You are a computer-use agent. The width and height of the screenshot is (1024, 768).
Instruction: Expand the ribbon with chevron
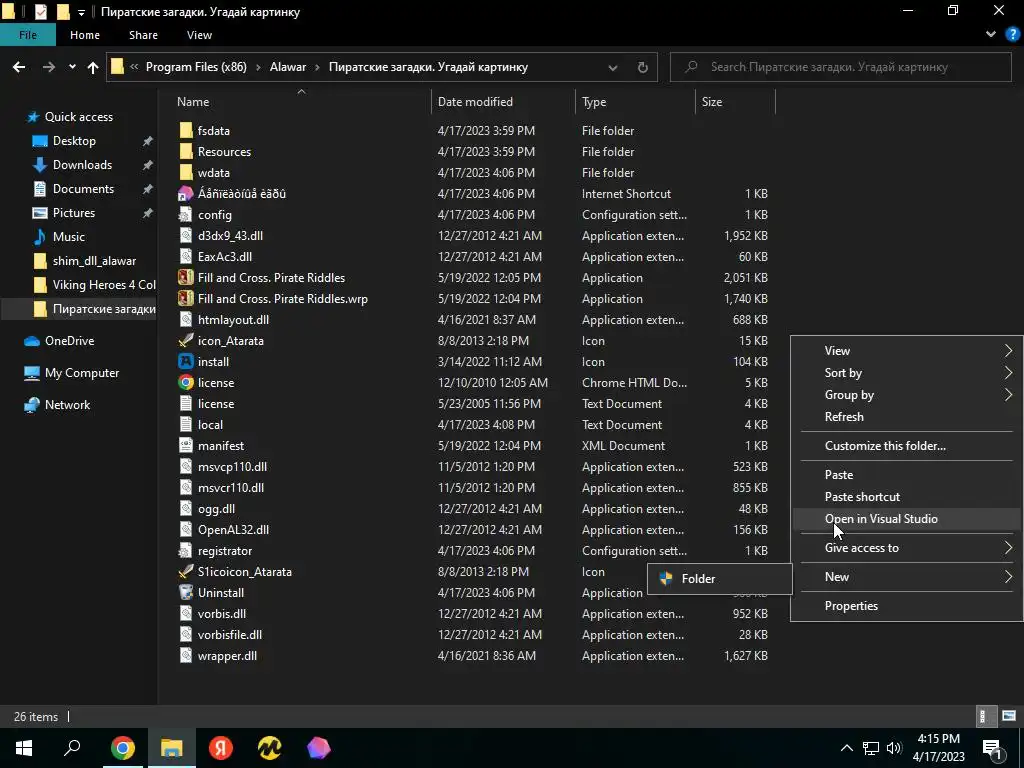991,35
